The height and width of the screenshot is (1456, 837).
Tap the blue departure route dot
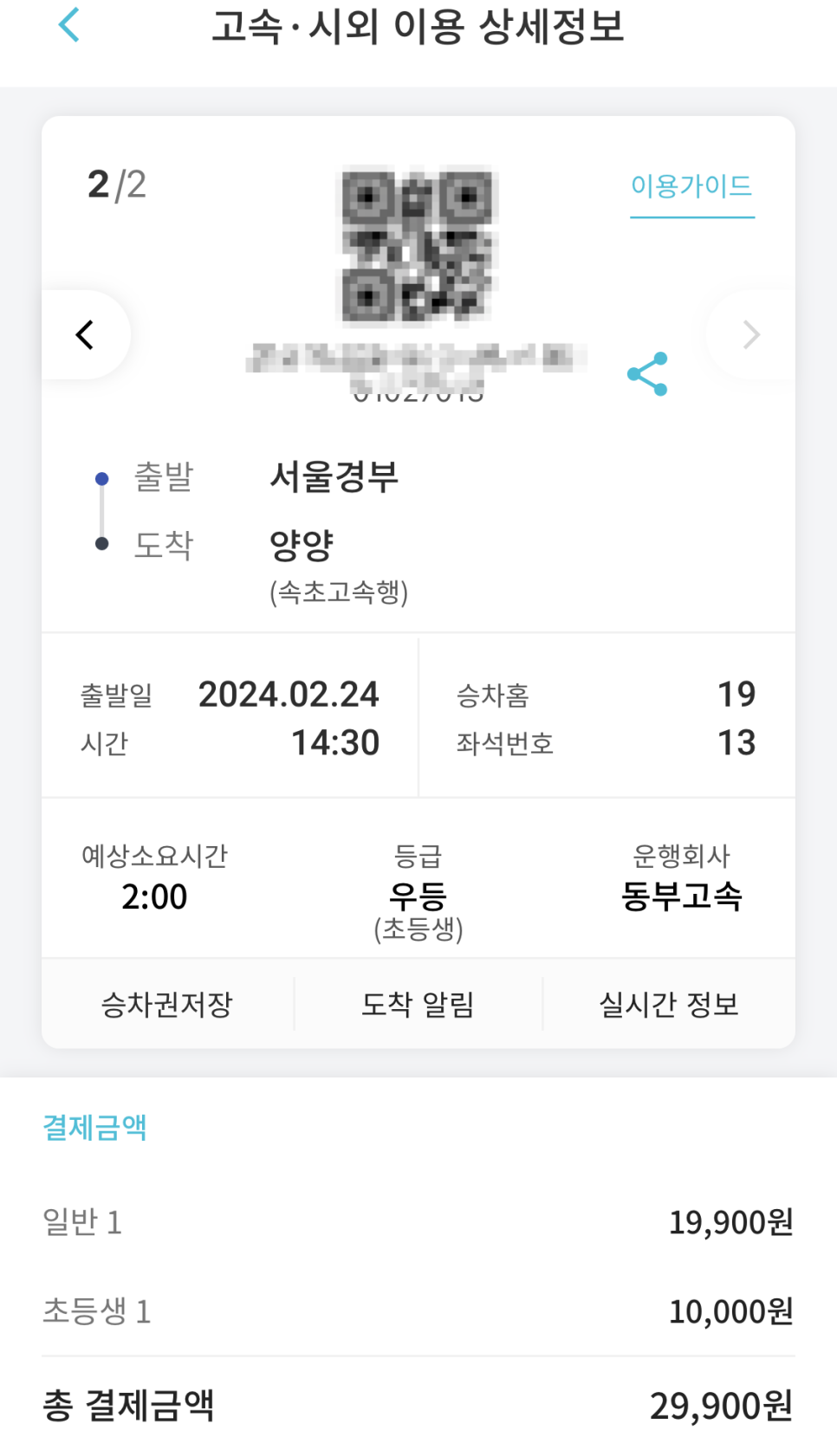pyautogui.click(x=102, y=479)
